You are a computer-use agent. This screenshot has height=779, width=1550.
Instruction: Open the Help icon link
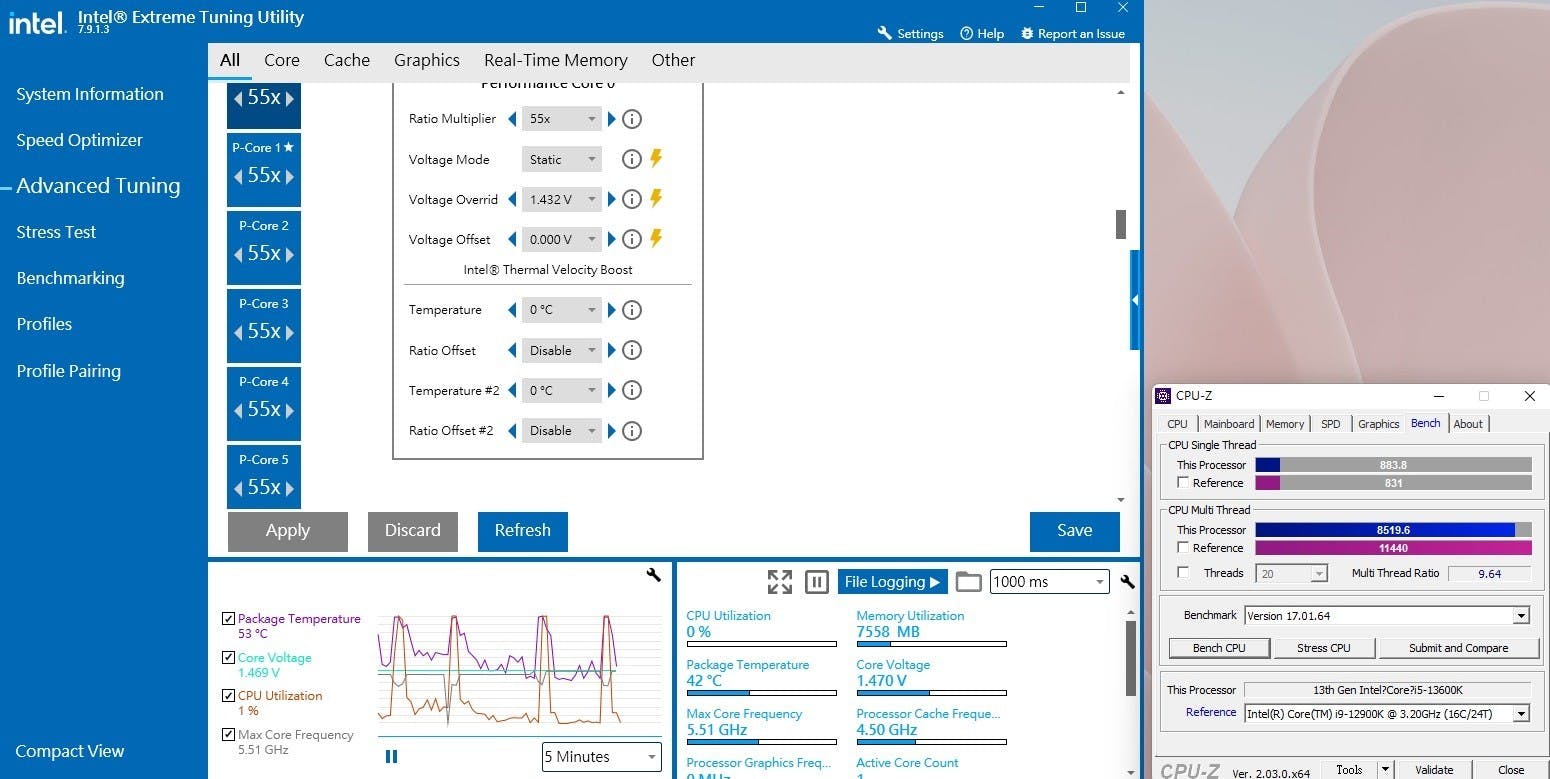click(966, 33)
